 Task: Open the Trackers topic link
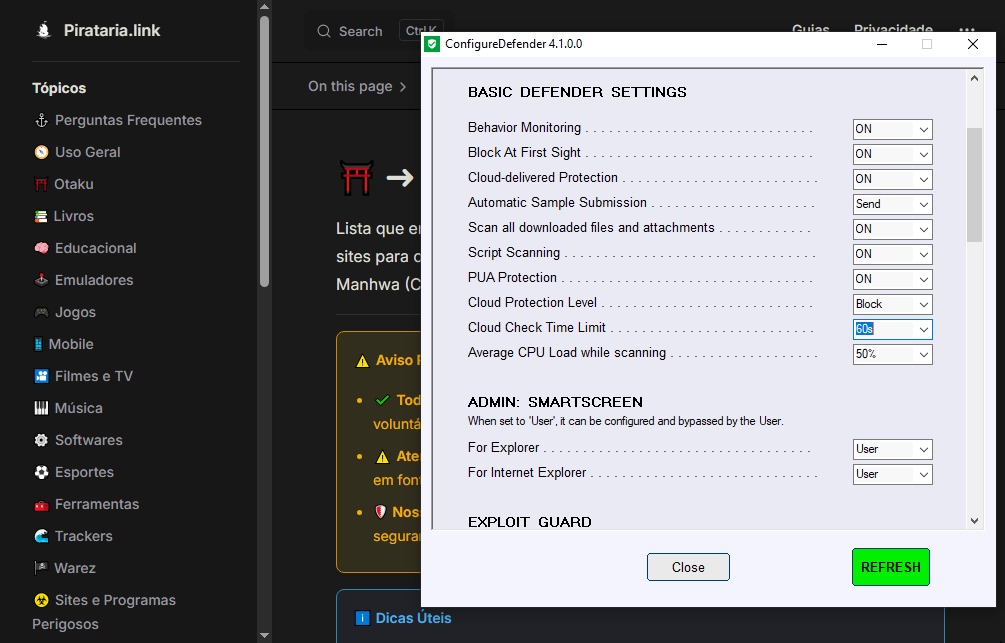click(x=84, y=537)
